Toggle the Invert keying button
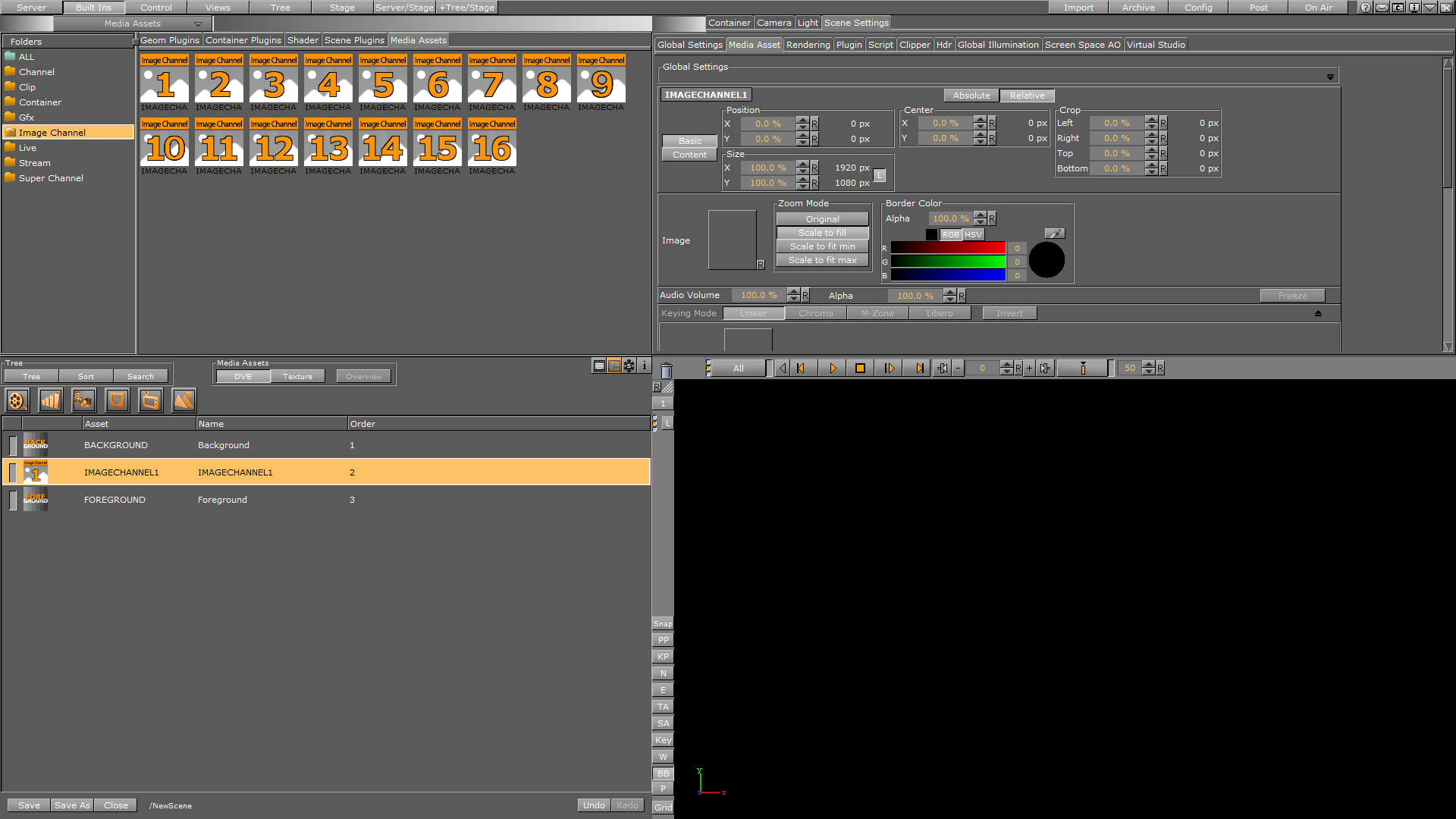The height and width of the screenshot is (819, 1456). click(x=1009, y=313)
